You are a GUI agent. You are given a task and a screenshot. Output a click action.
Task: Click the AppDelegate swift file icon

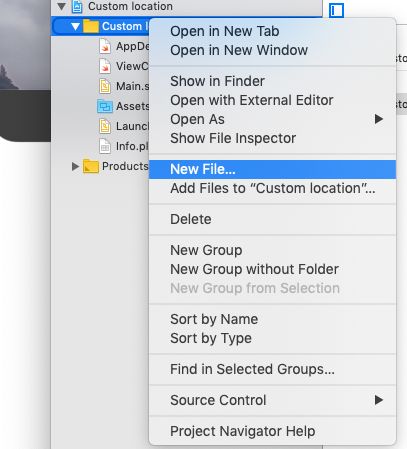click(105, 46)
